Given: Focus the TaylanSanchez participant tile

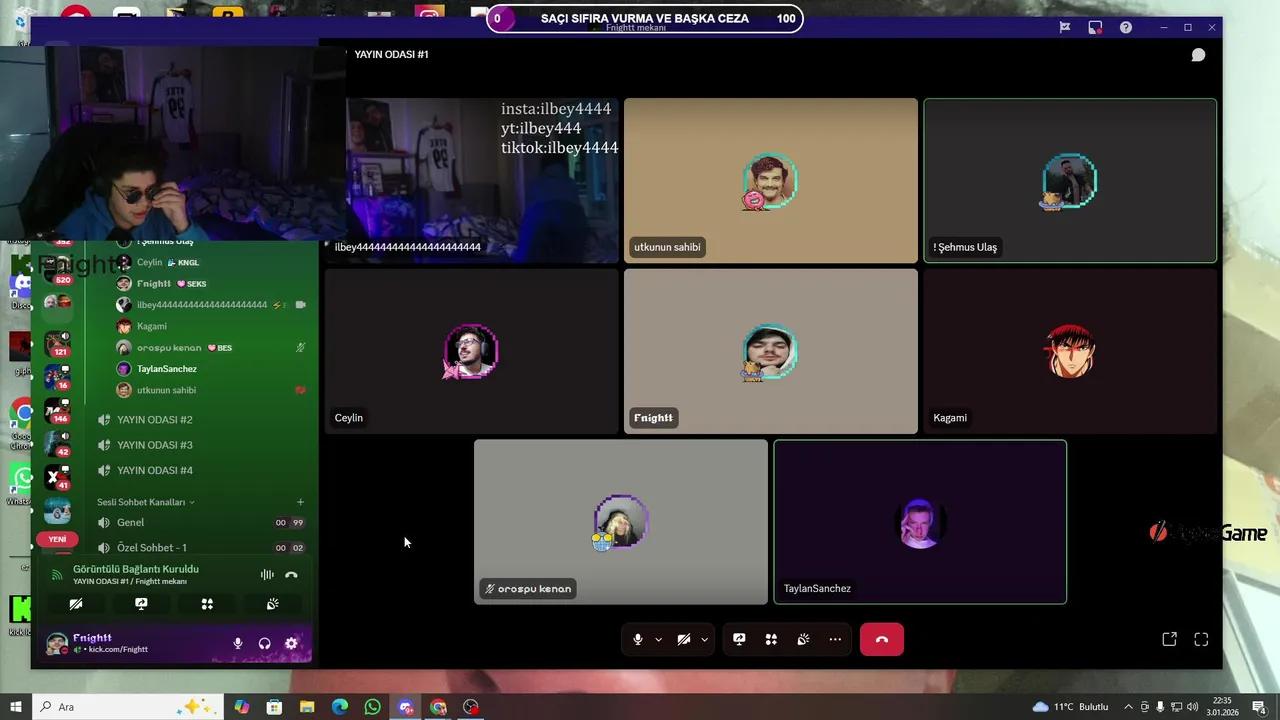Looking at the screenshot, I should coord(920,522).
